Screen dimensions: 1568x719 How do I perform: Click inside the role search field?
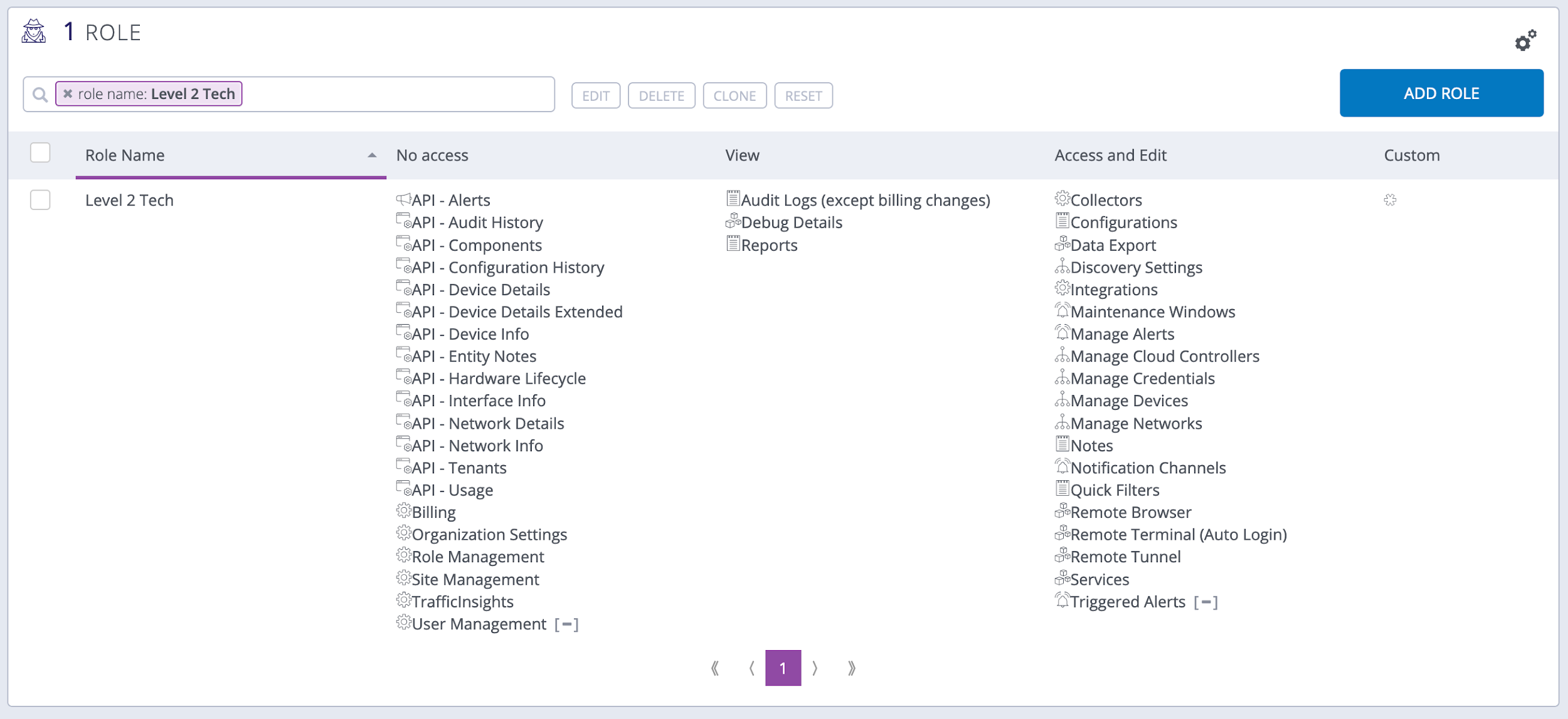[395, 95]
